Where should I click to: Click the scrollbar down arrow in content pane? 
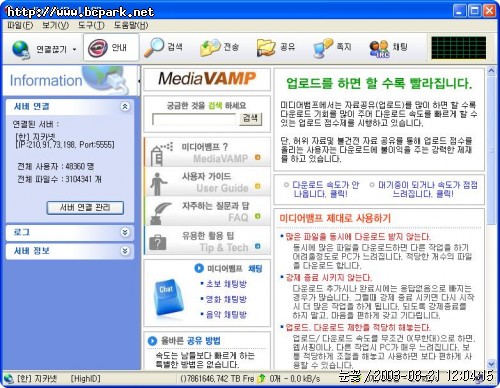[x=491, y=364]
